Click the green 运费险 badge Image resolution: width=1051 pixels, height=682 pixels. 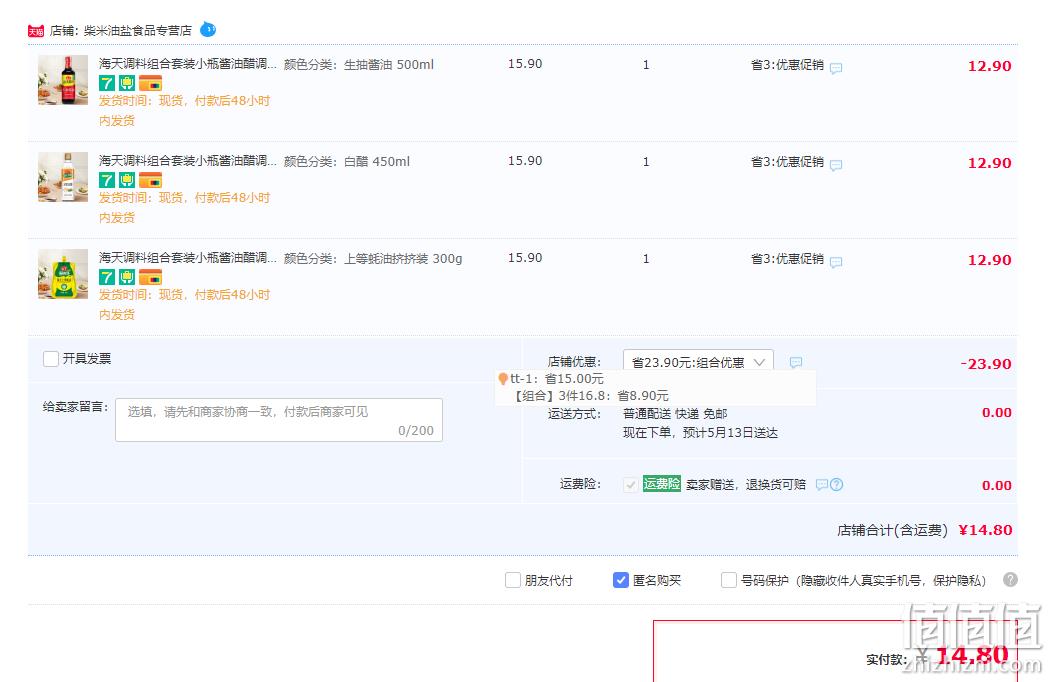(x=662, y=484)
